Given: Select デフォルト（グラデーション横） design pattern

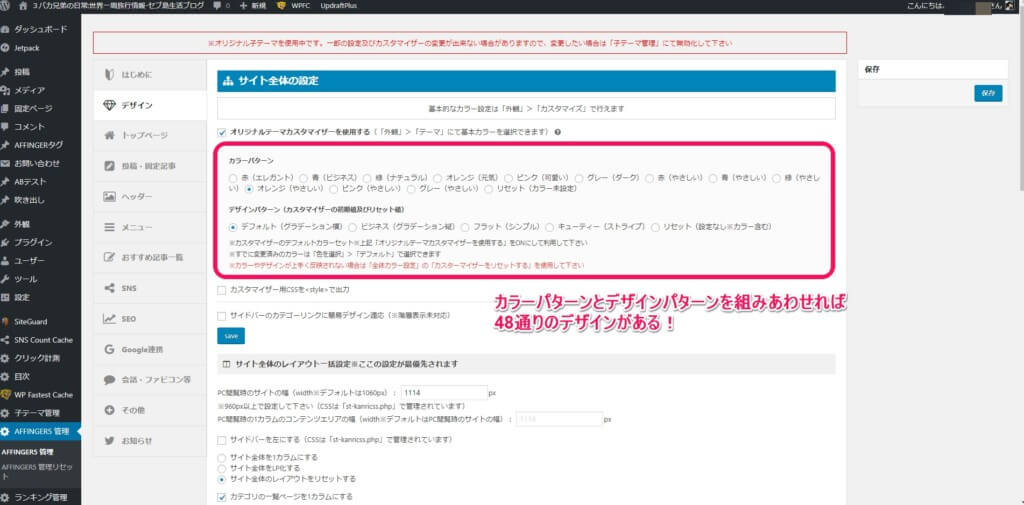Looking at the screenshot, I should (233, 227).
